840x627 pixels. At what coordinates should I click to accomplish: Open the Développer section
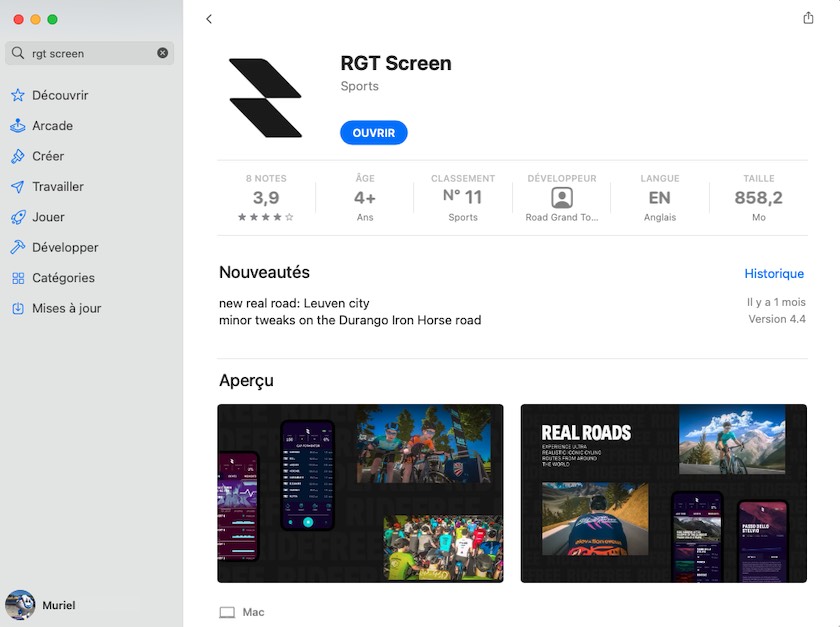65,248
